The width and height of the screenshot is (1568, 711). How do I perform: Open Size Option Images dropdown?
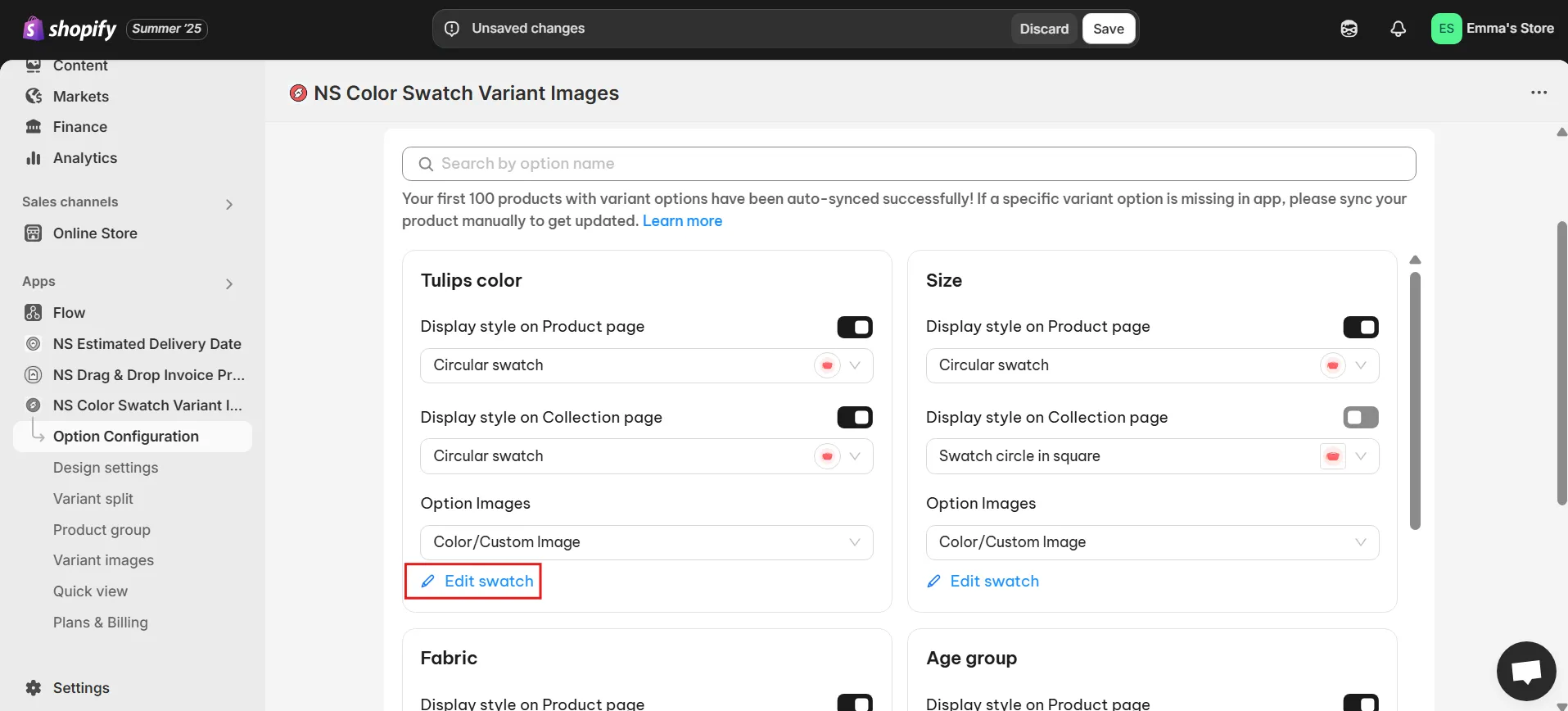click(1153, 542)
